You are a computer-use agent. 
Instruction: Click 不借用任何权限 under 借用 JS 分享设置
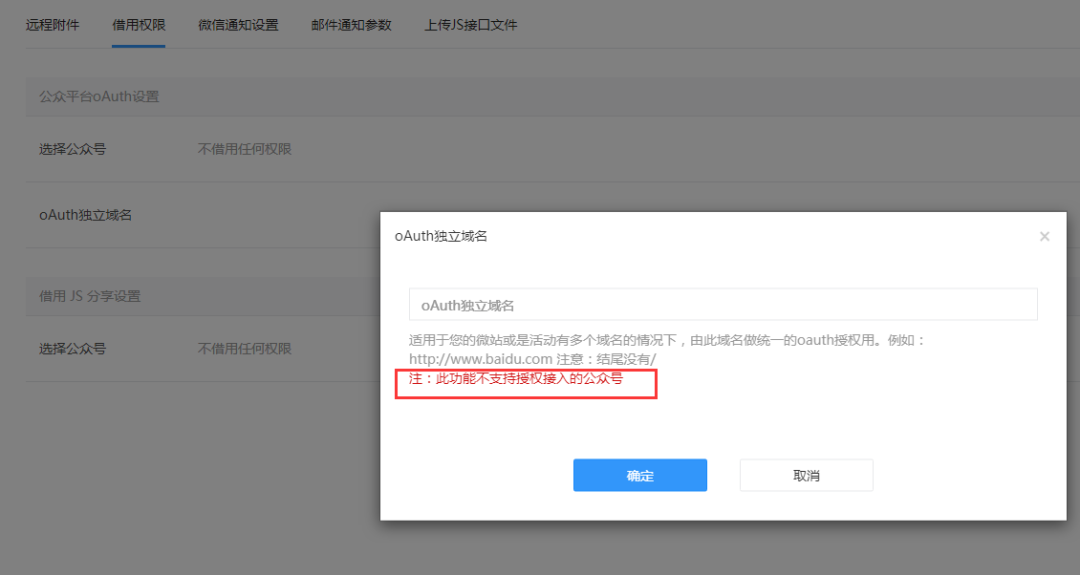[245, 349]
